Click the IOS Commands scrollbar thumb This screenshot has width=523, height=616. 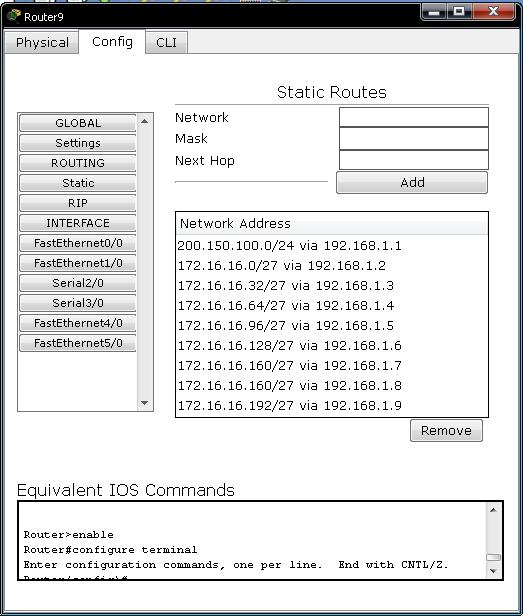494,557
